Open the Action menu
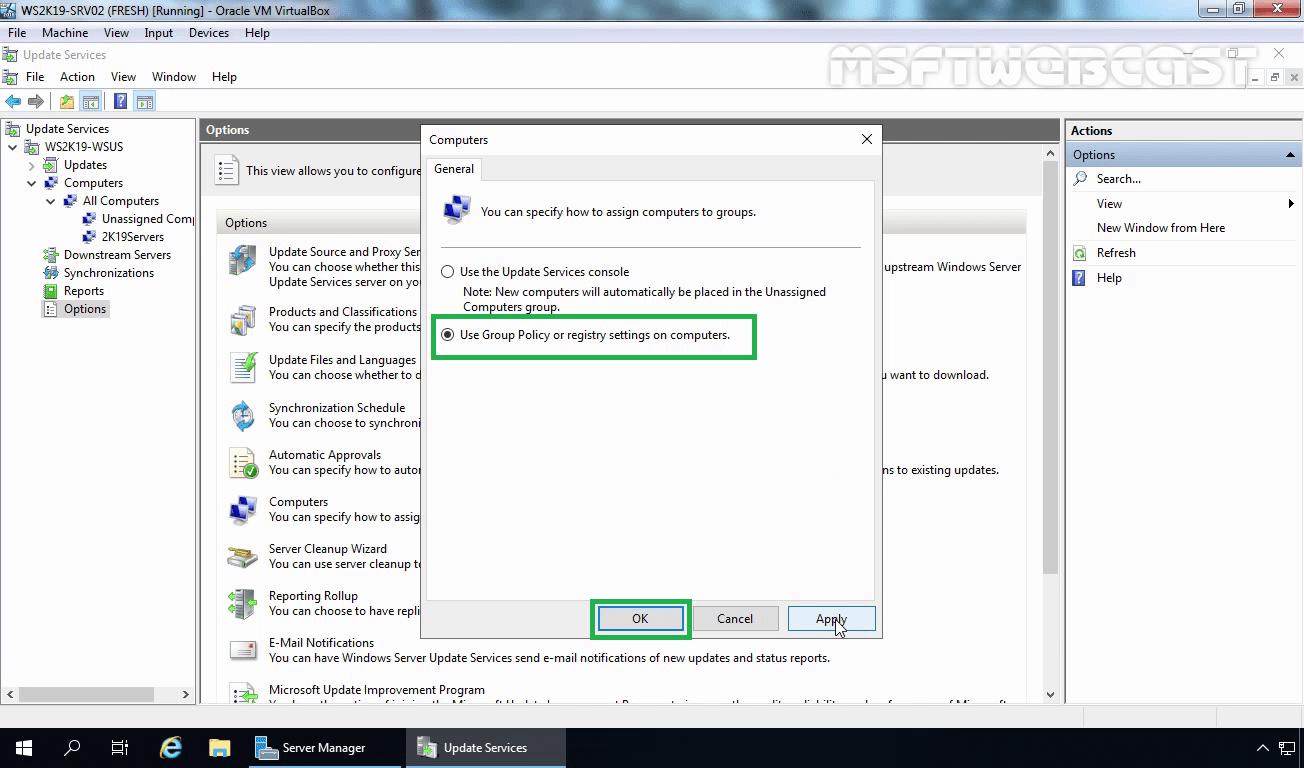Viewport: 1304px width, 768px height. 77,77
